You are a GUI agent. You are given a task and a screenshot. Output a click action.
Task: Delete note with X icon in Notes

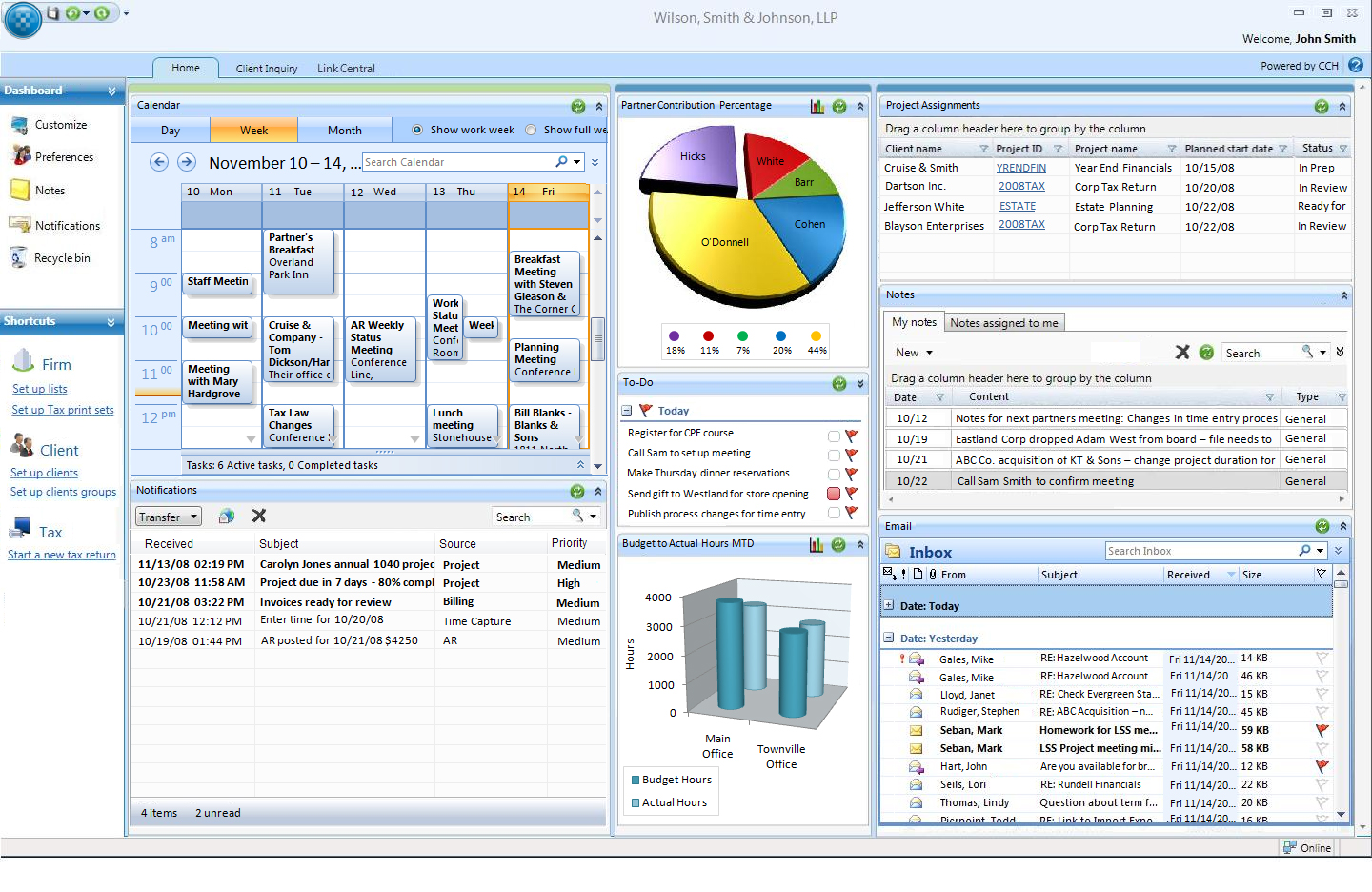point(1182,352)
